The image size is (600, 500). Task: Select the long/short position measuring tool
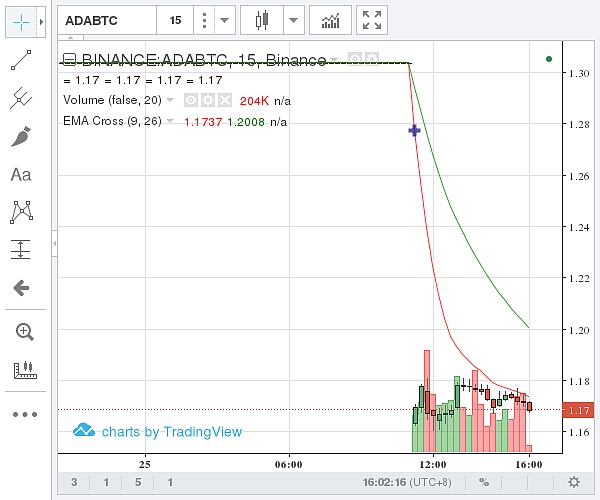(21, 249)
